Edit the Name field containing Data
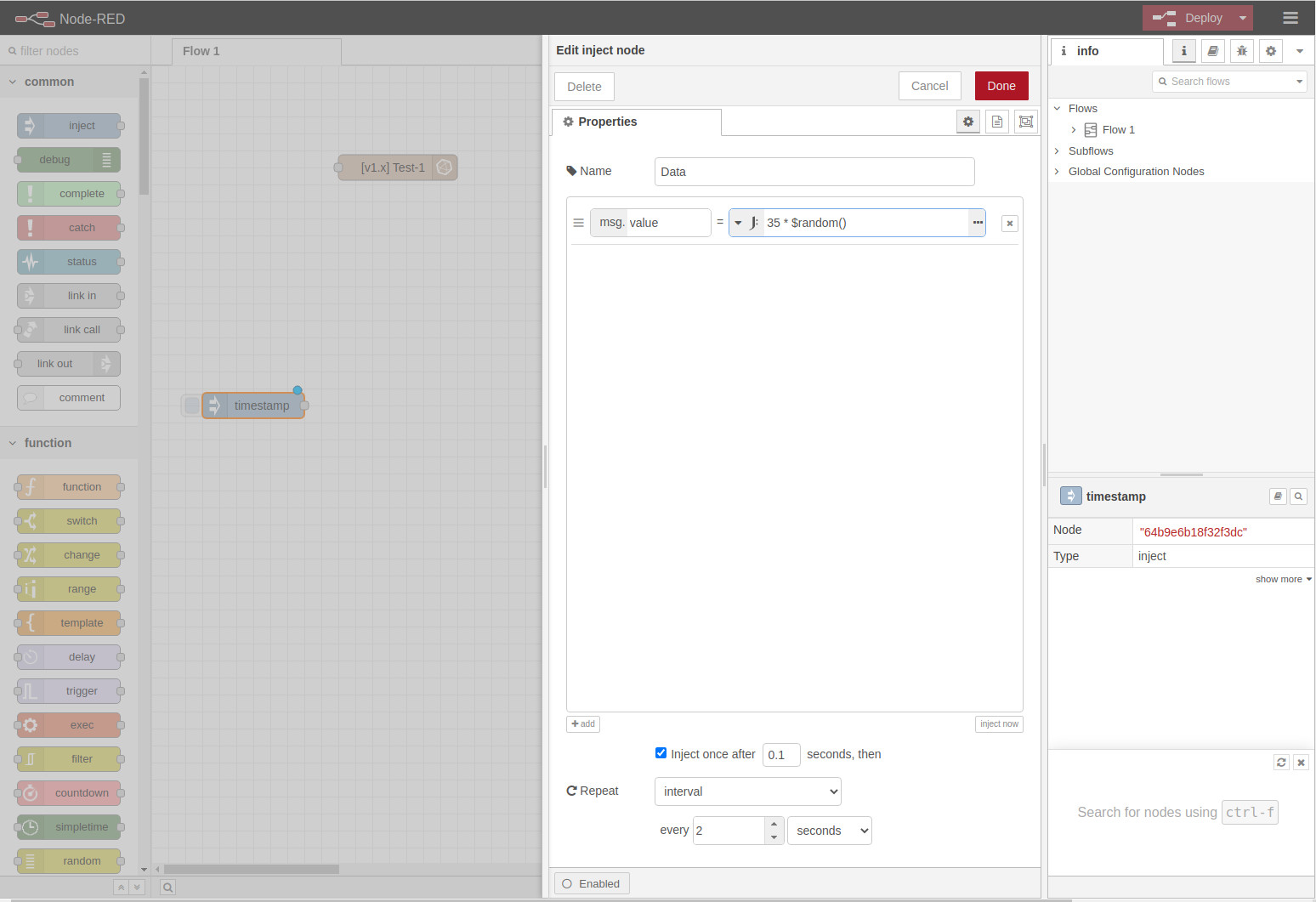Screen dimensions: 1316x902 tap(814, 172)
